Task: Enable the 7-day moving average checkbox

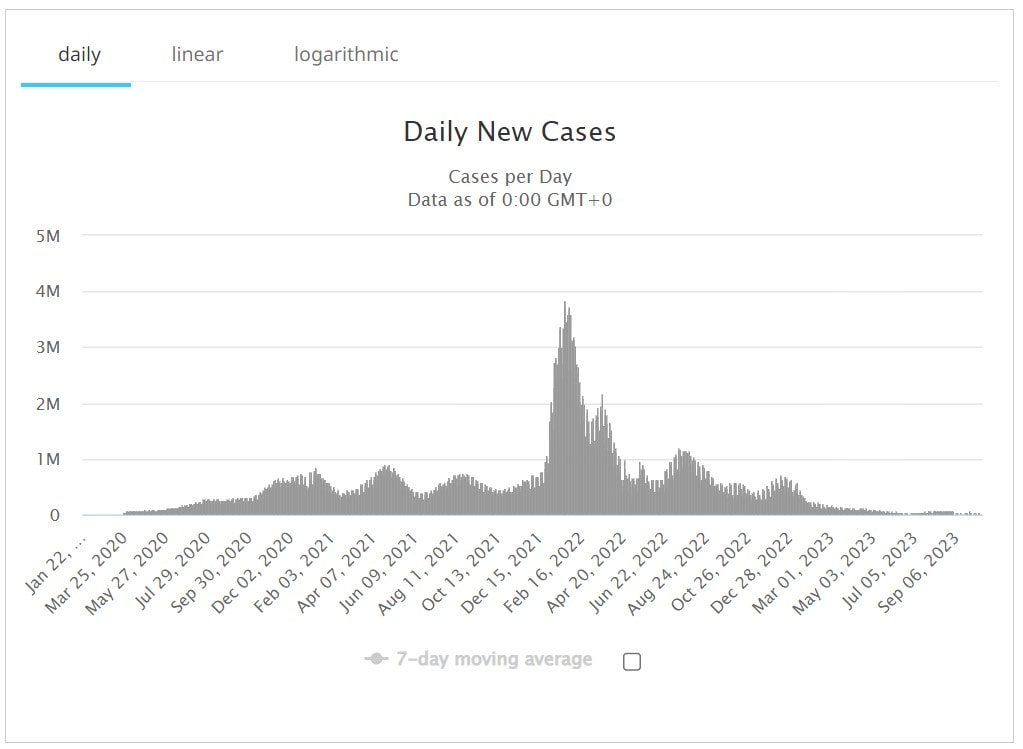Action: coord(631,660)
